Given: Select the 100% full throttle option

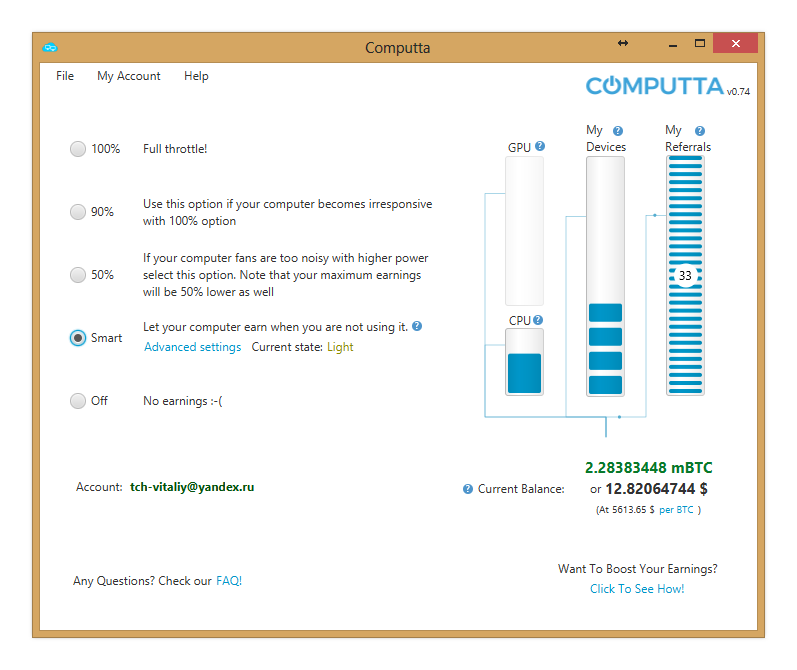Looking at the screenshot, I should point(78,149).
